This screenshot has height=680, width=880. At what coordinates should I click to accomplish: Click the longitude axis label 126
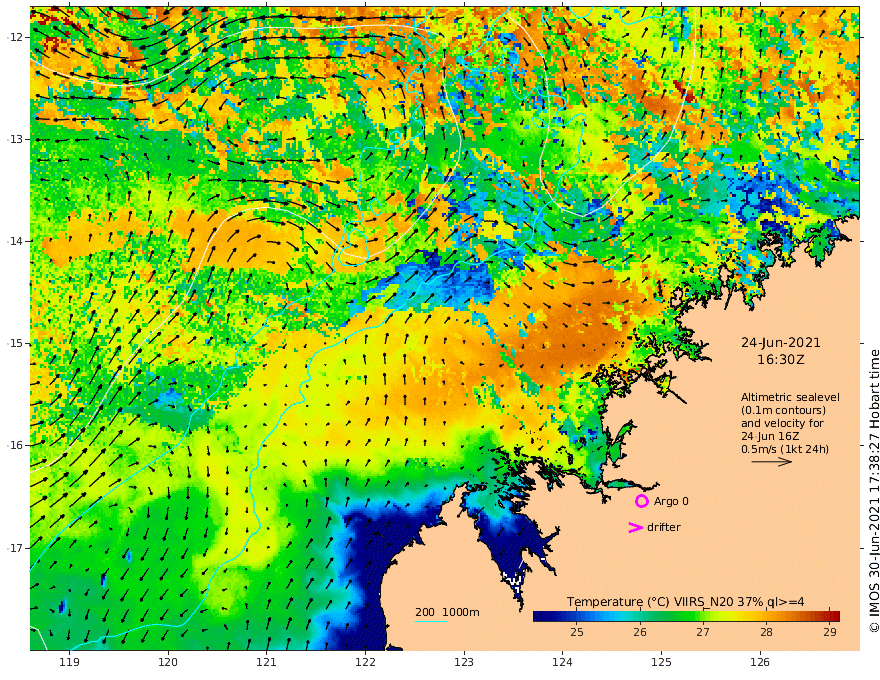click(x=760, y=662)
